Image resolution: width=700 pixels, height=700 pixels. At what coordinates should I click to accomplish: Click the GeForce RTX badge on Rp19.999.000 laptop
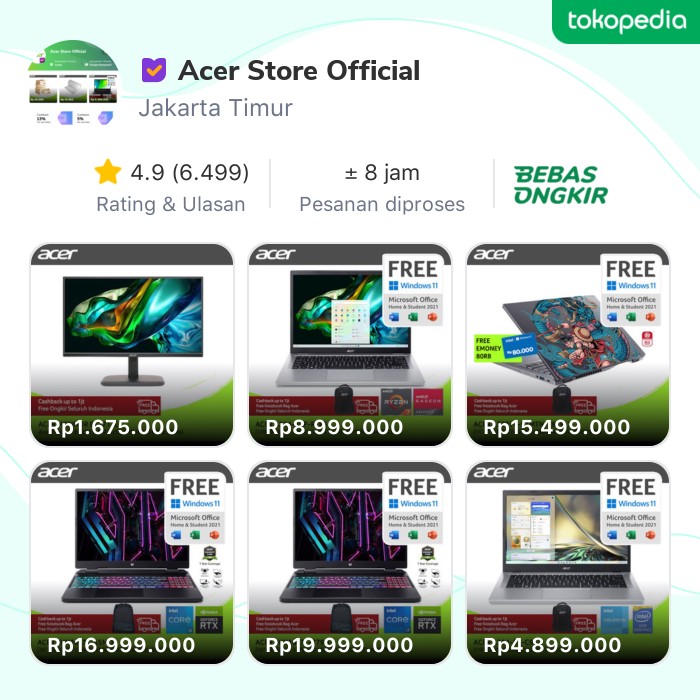pos(427,620)
